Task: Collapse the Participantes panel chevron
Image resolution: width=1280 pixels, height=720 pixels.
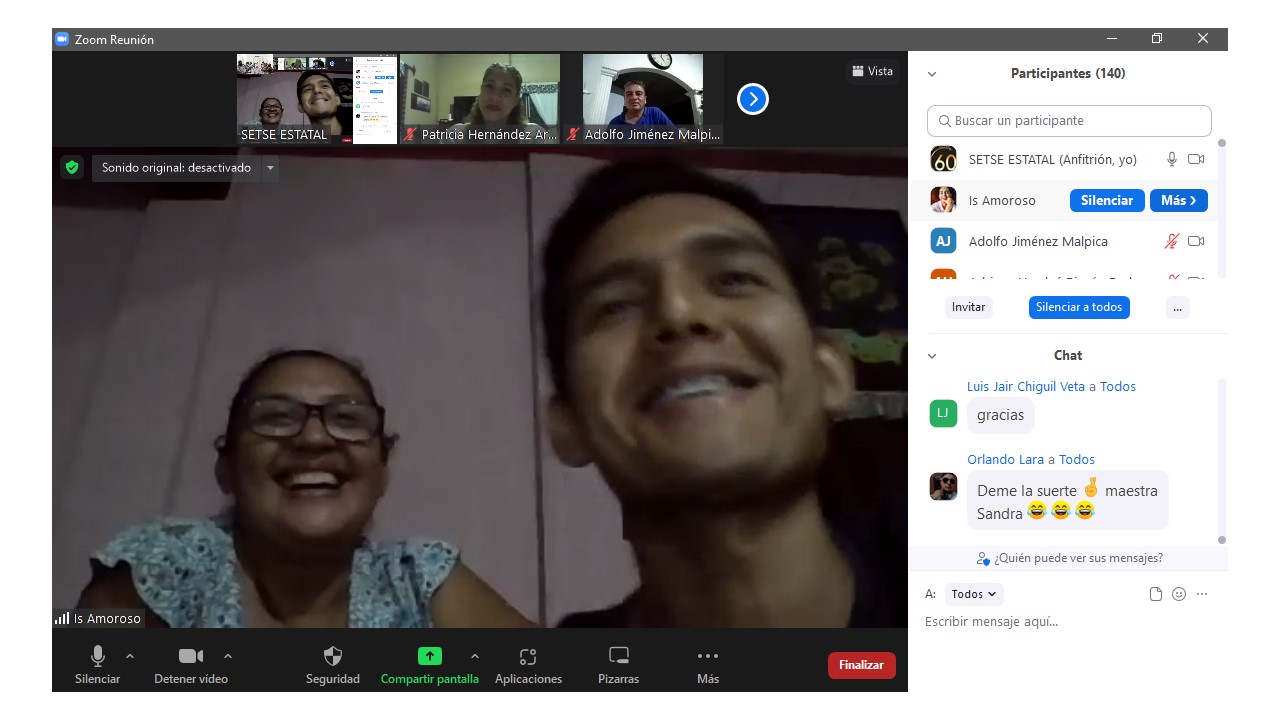Action: (932, 74)
